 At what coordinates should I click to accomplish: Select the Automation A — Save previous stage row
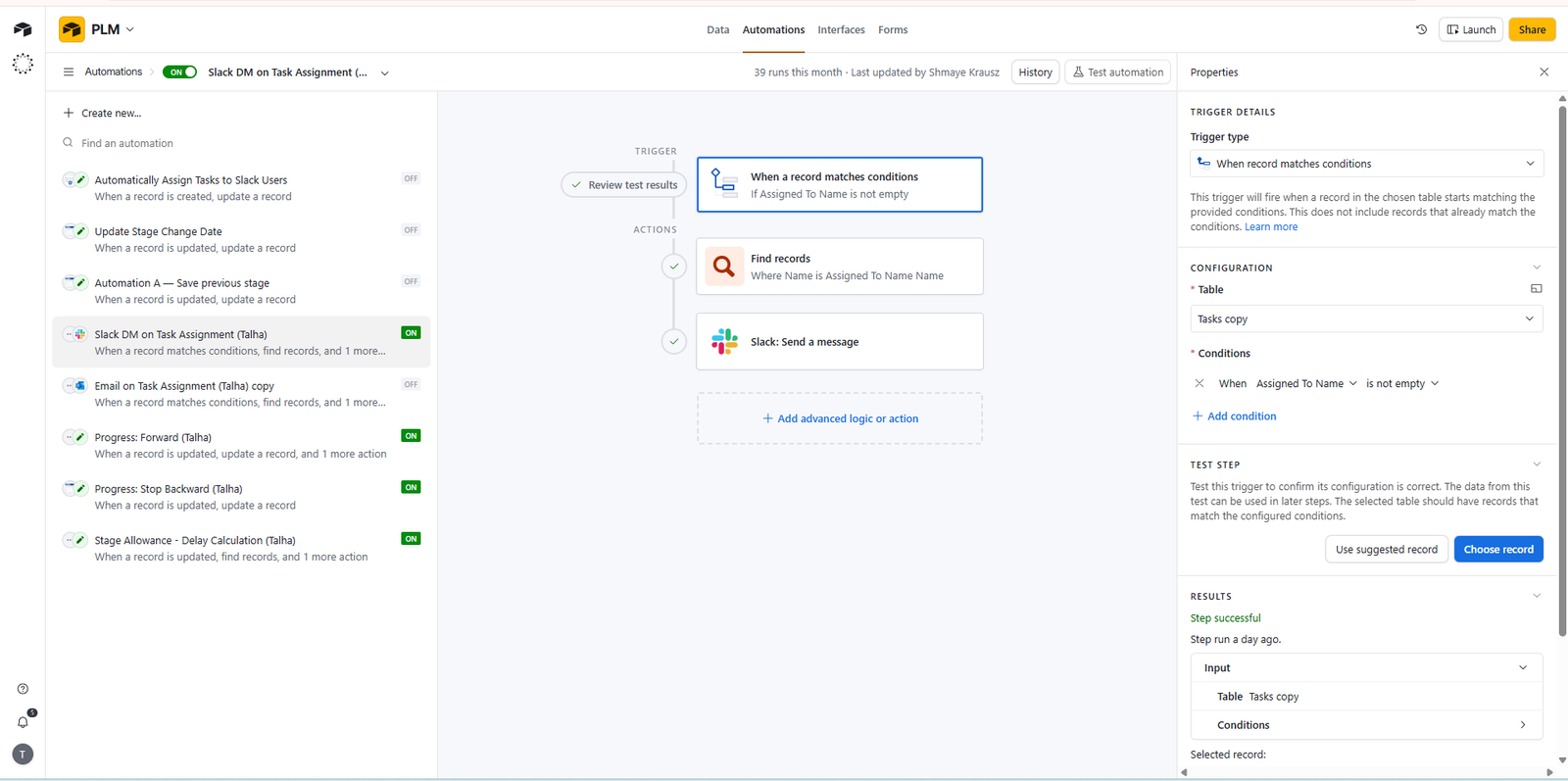click(241, 290)
